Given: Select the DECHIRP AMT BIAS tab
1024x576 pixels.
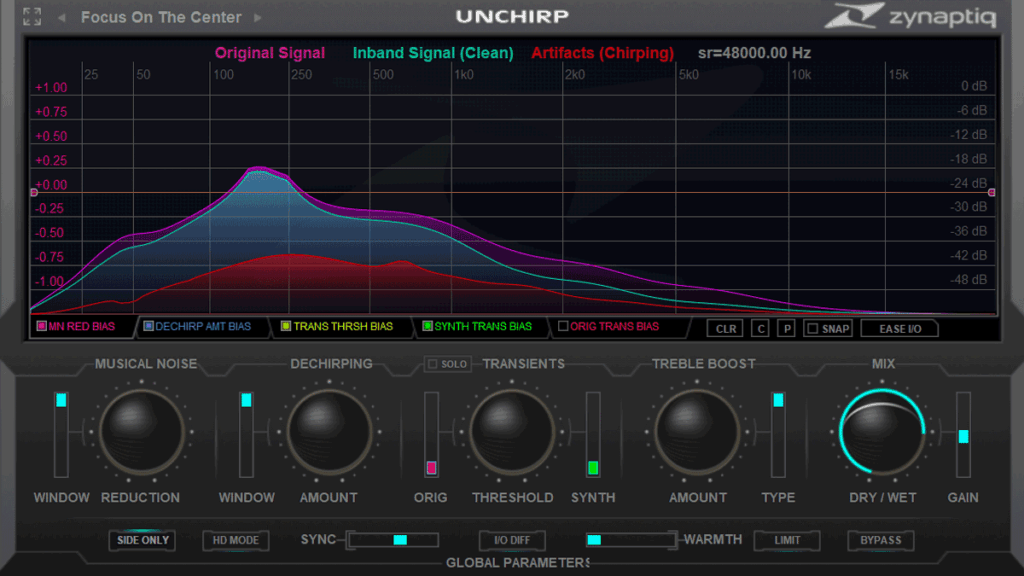Looking at the screenshot, I should coord(202,327).
